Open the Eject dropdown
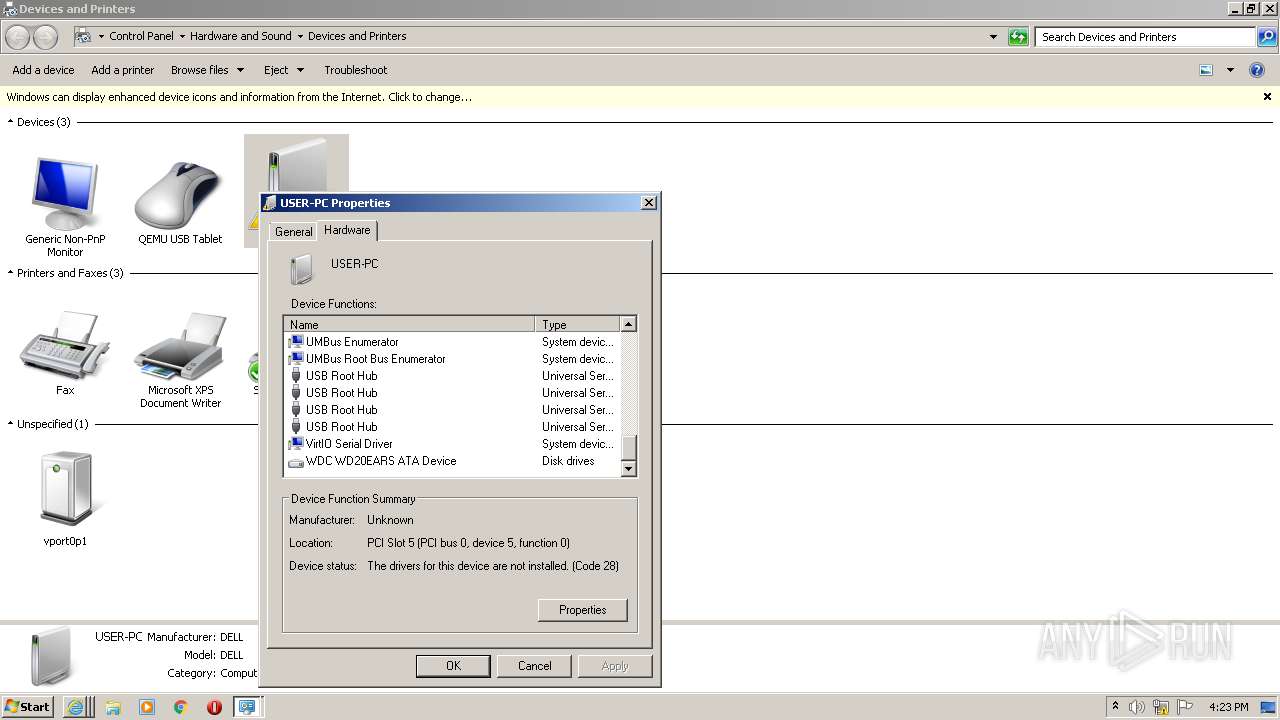The height and width of the screenshot is (720, 1280). (x=283, y=70)
